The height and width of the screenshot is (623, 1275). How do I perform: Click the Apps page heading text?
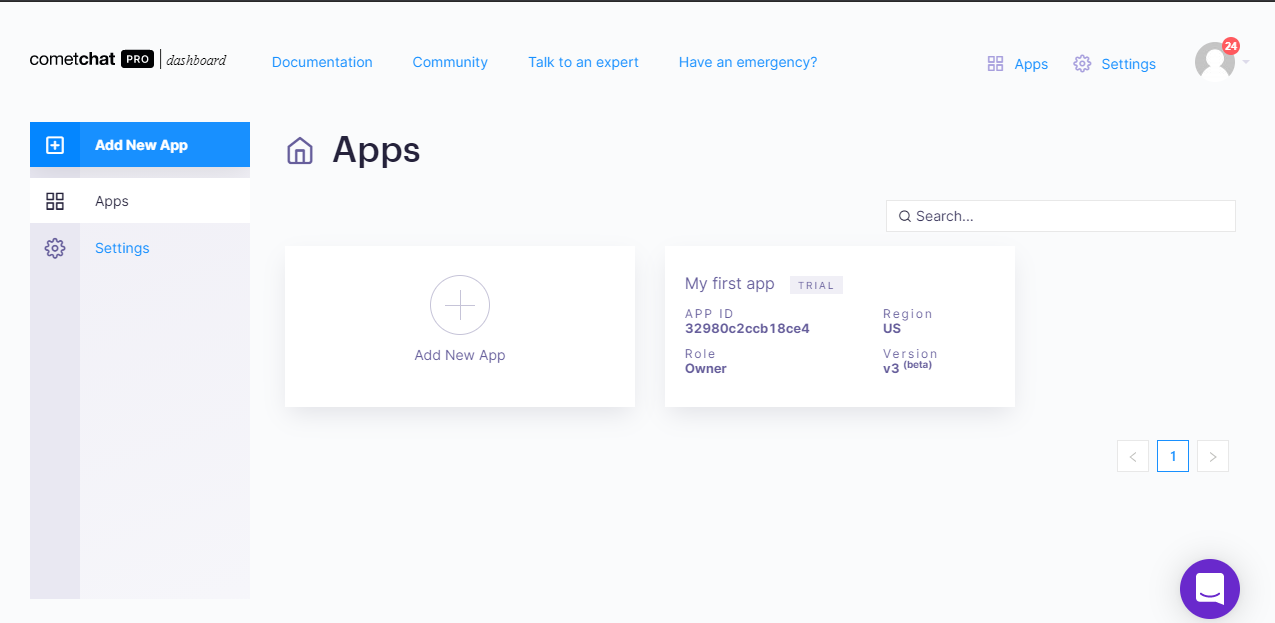pyautogui.click(x=376, y=150)
